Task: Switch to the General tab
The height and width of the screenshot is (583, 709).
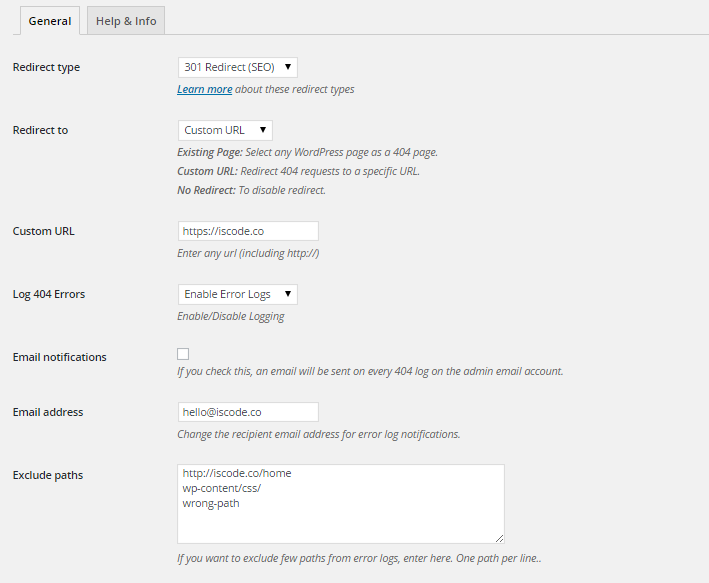Action: (x=50, y=21)
